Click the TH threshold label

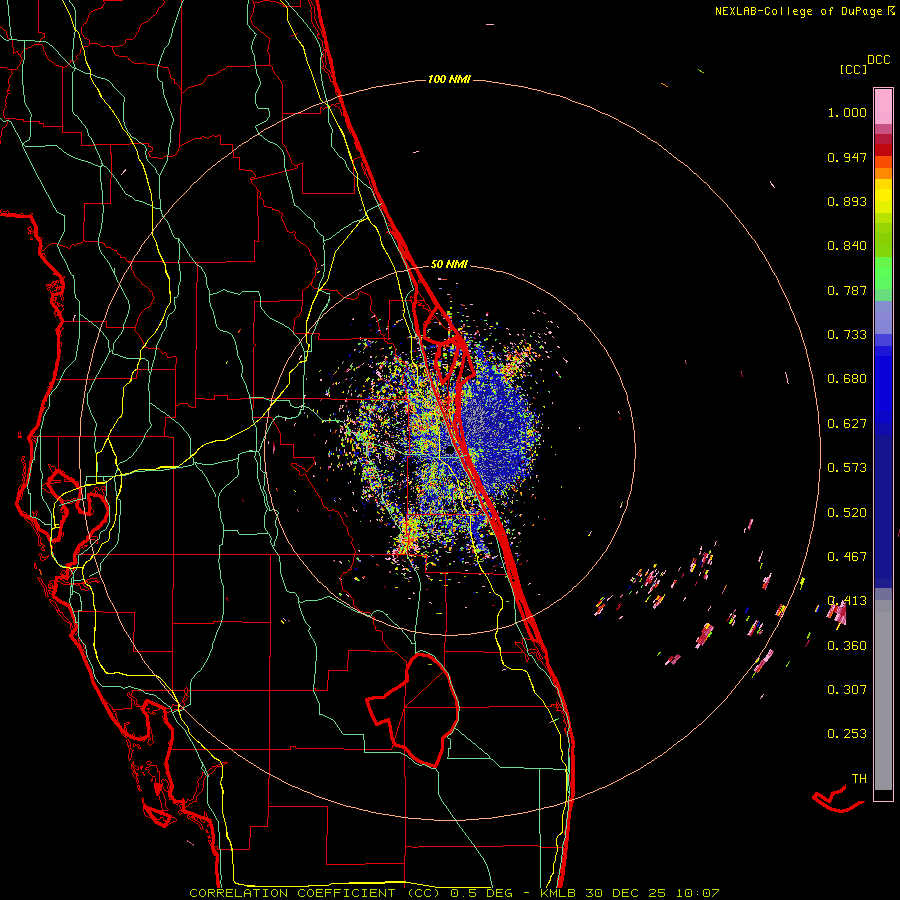(x=859, y=779)
